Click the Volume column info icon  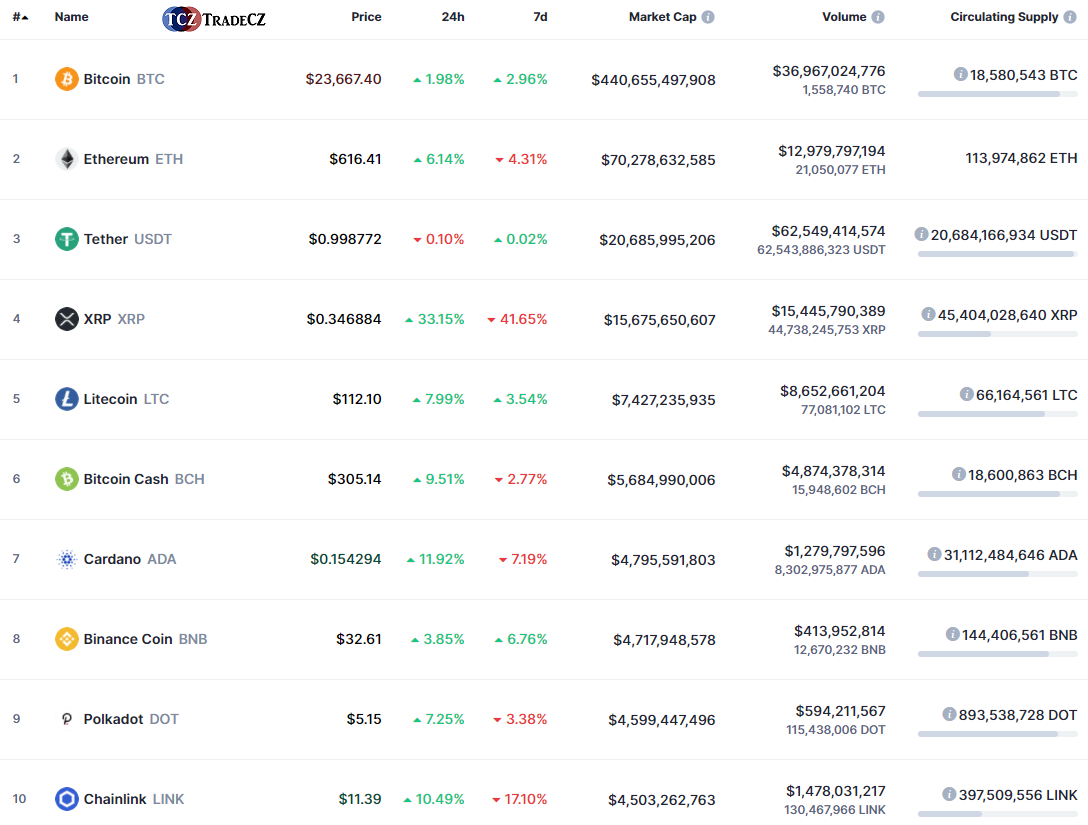tap(878, 17)
